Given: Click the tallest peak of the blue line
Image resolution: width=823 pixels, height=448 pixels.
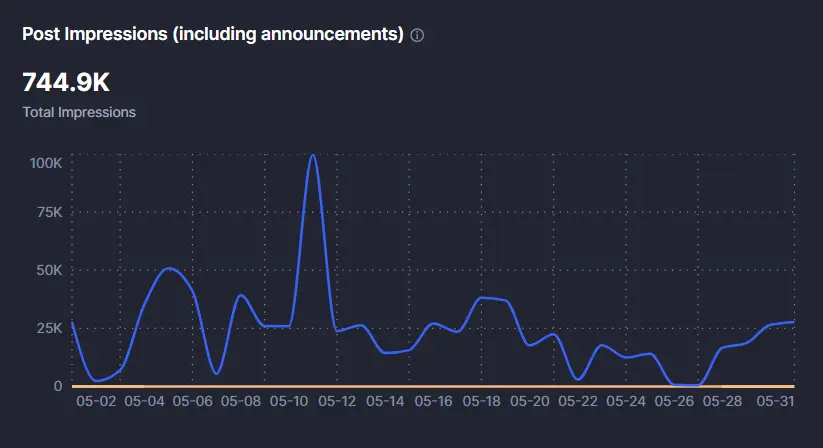Looking at the screenshot, I should point(313,155).
